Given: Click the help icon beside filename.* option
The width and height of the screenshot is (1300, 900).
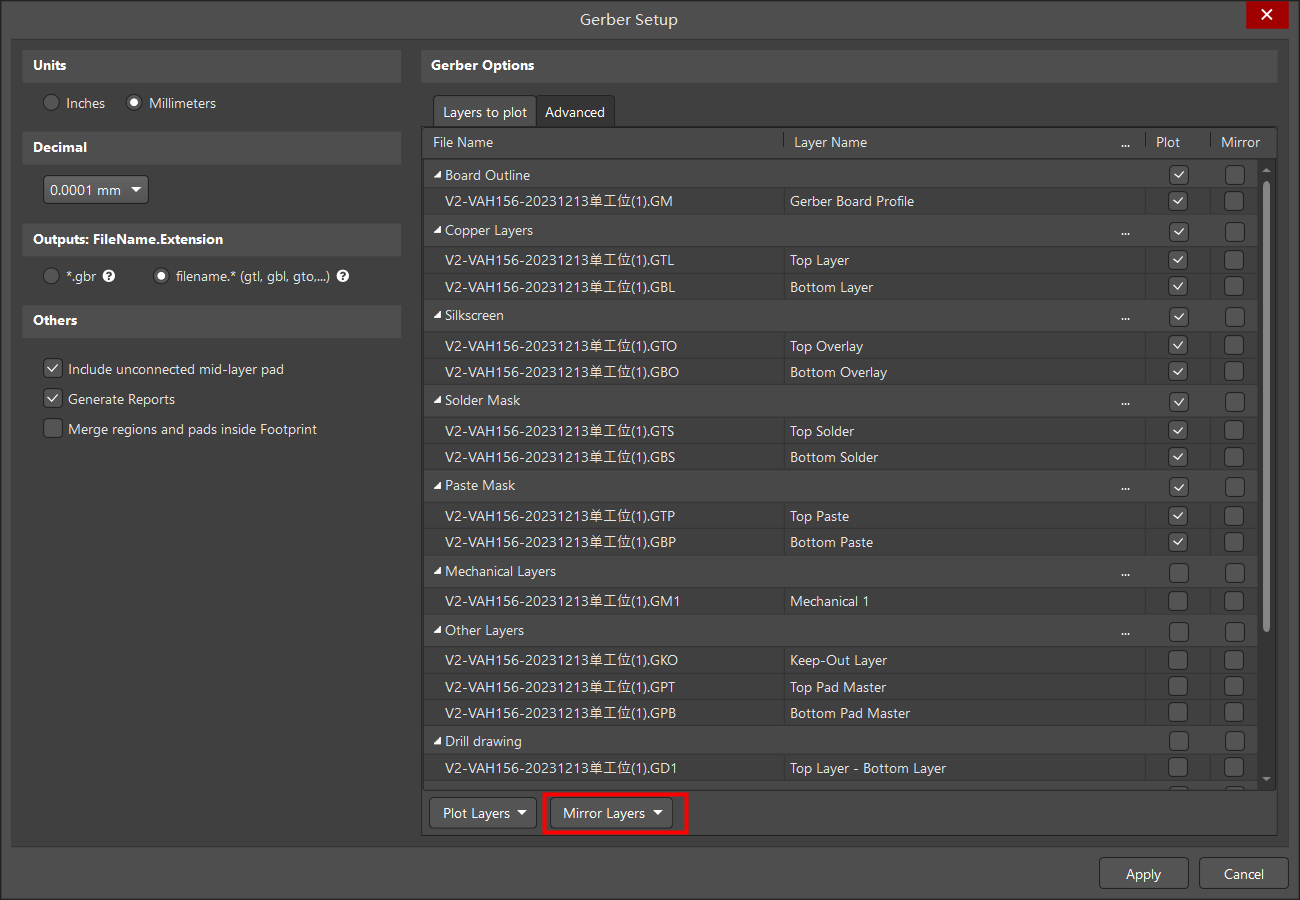Looking at the screenshot, I should [x=343, y=276].
